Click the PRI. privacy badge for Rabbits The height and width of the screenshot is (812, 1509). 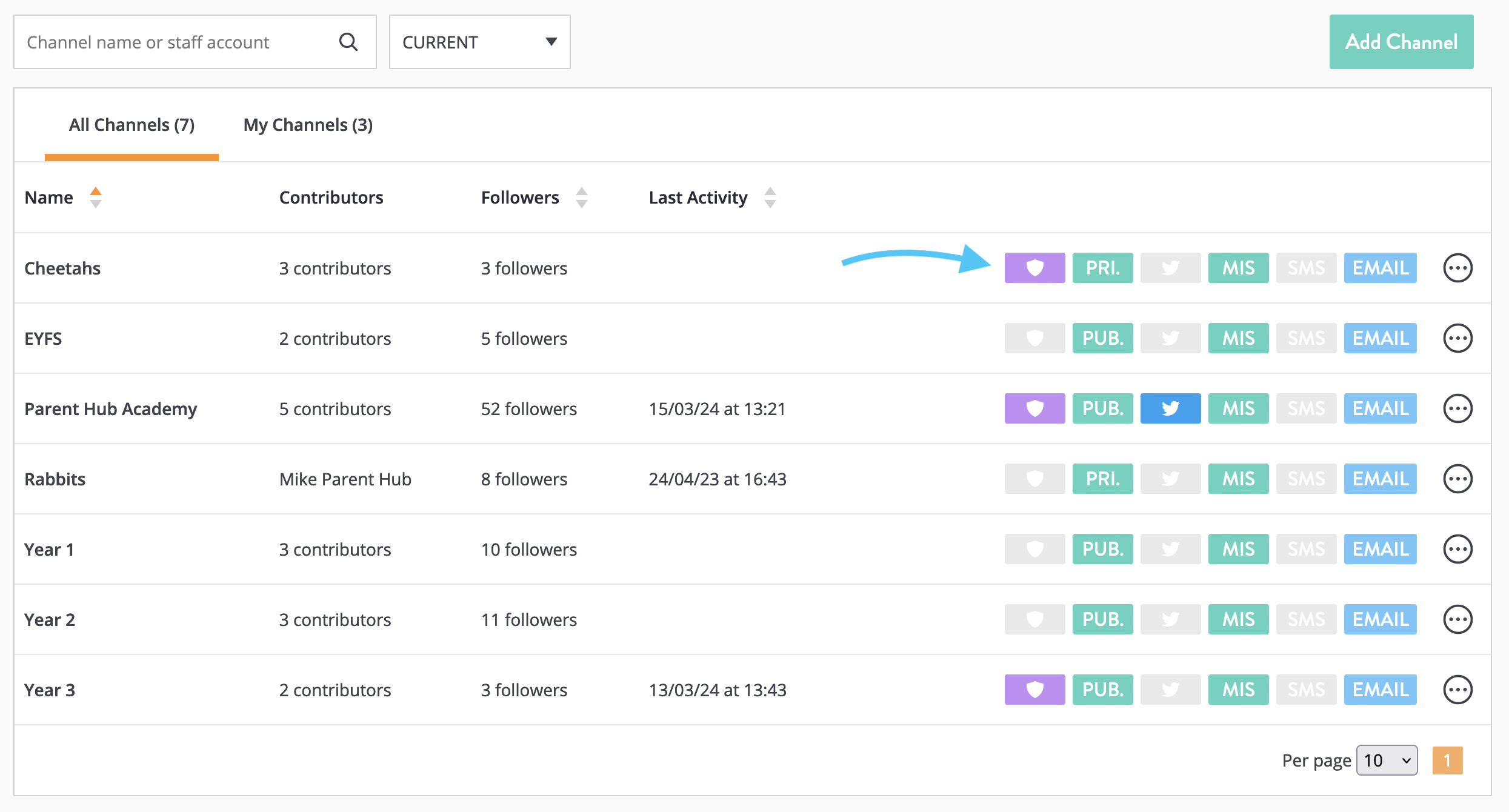[1102, 479]
